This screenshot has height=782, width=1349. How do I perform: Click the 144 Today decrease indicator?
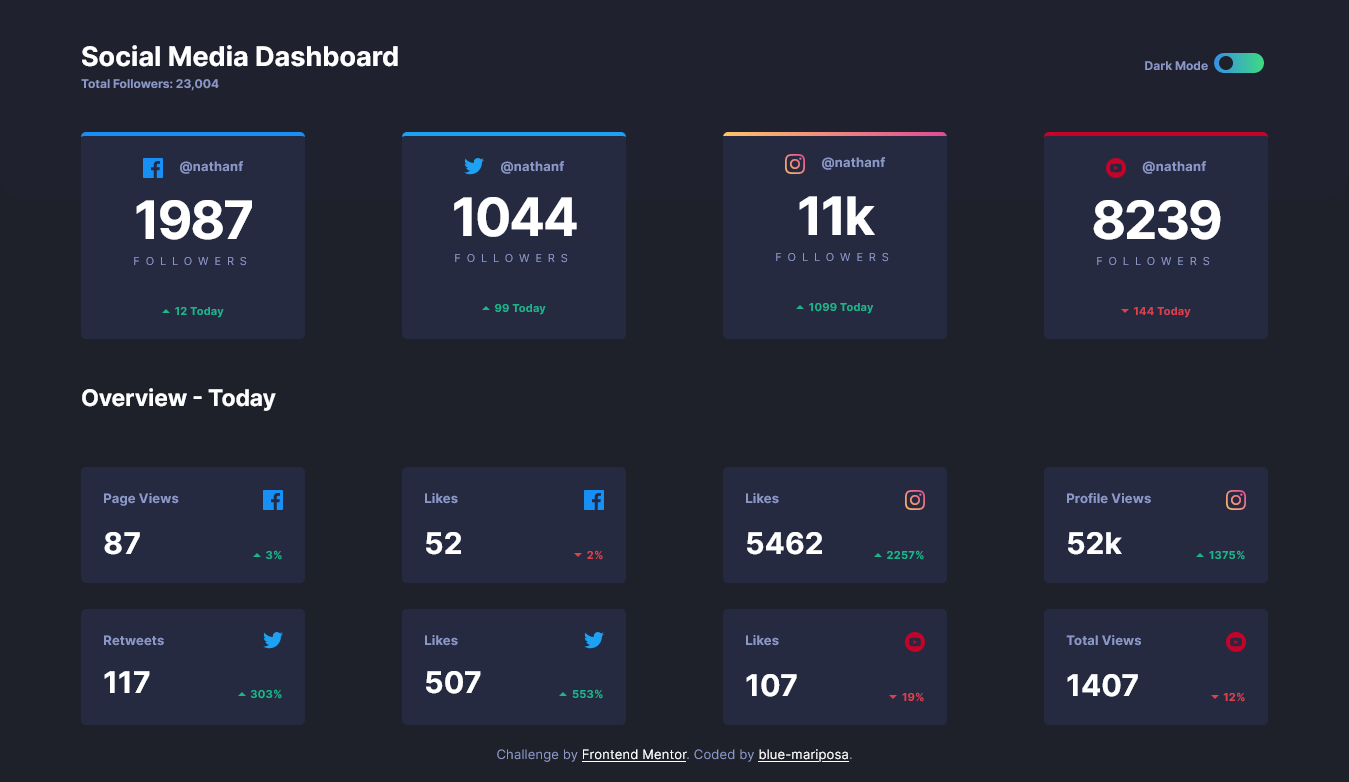pyautogui.click(x=1155, y=311)
